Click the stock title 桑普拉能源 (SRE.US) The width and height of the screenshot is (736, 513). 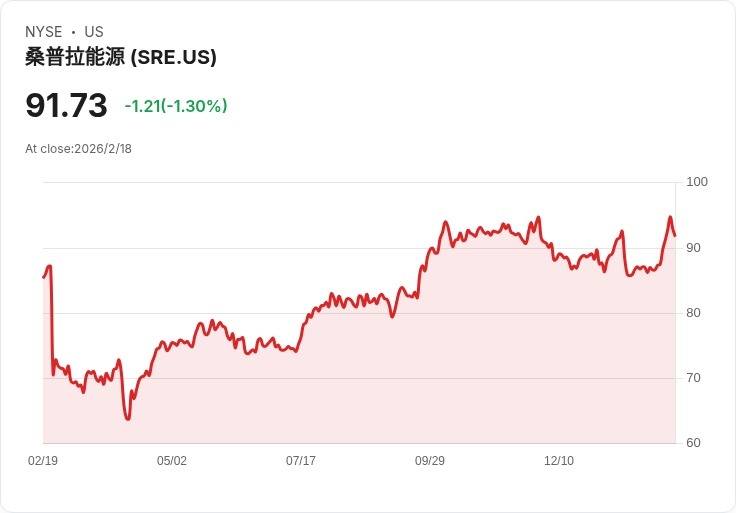[x=121, y=57]
